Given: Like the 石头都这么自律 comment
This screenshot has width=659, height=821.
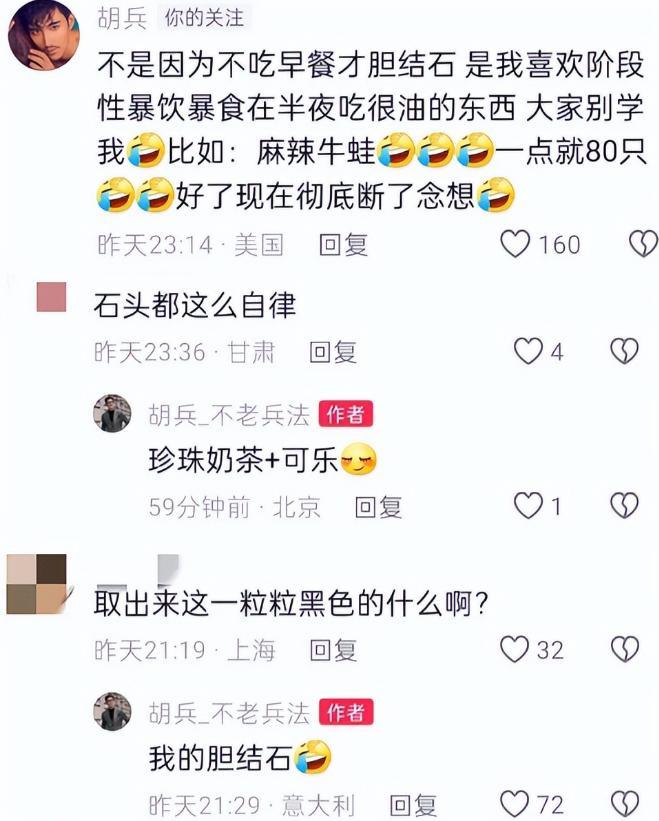Looking at the screenshot, I should (x=528, y=351).
